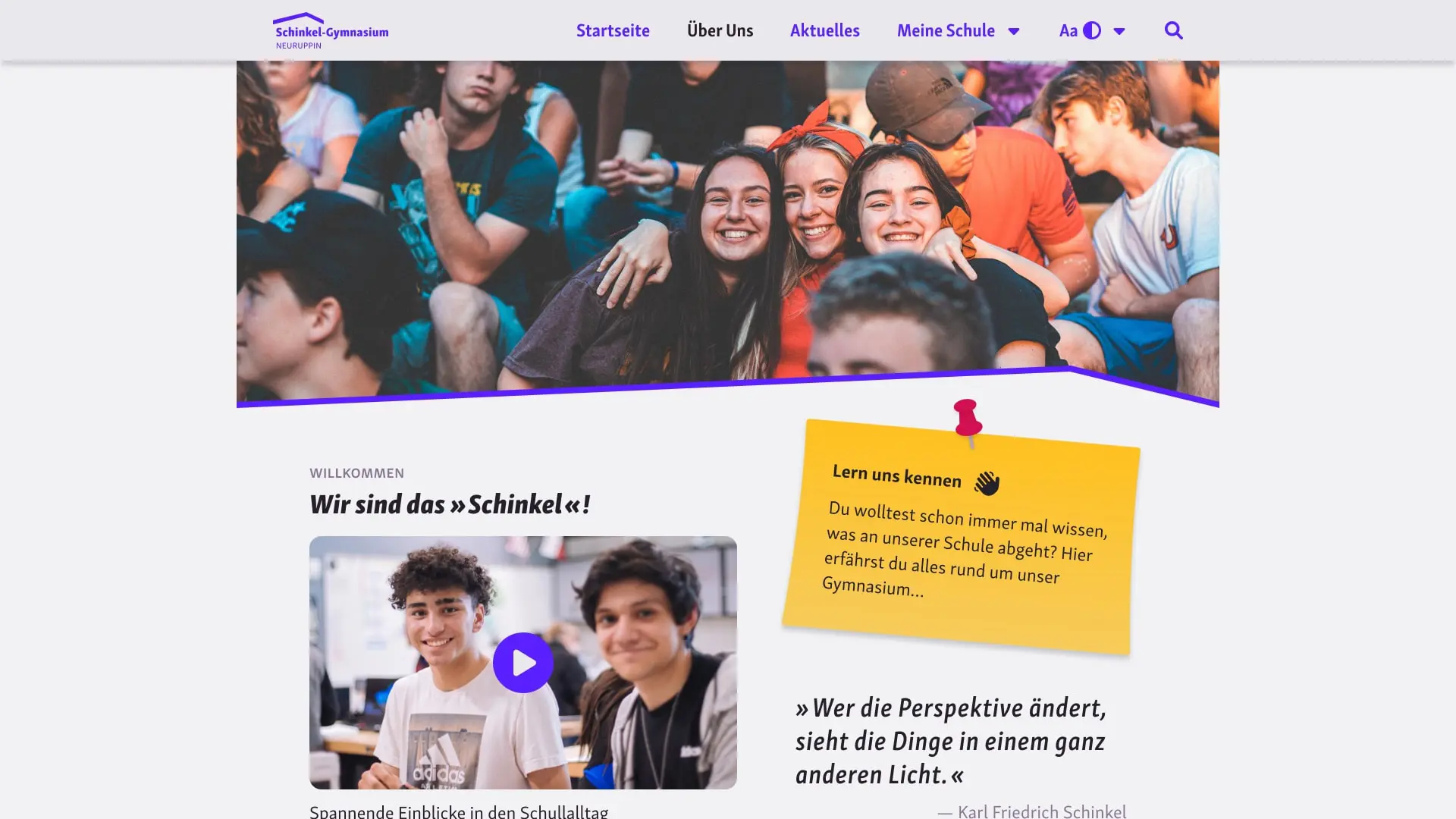Click the Wir sind das Schinkel heading

pos(450,504)
